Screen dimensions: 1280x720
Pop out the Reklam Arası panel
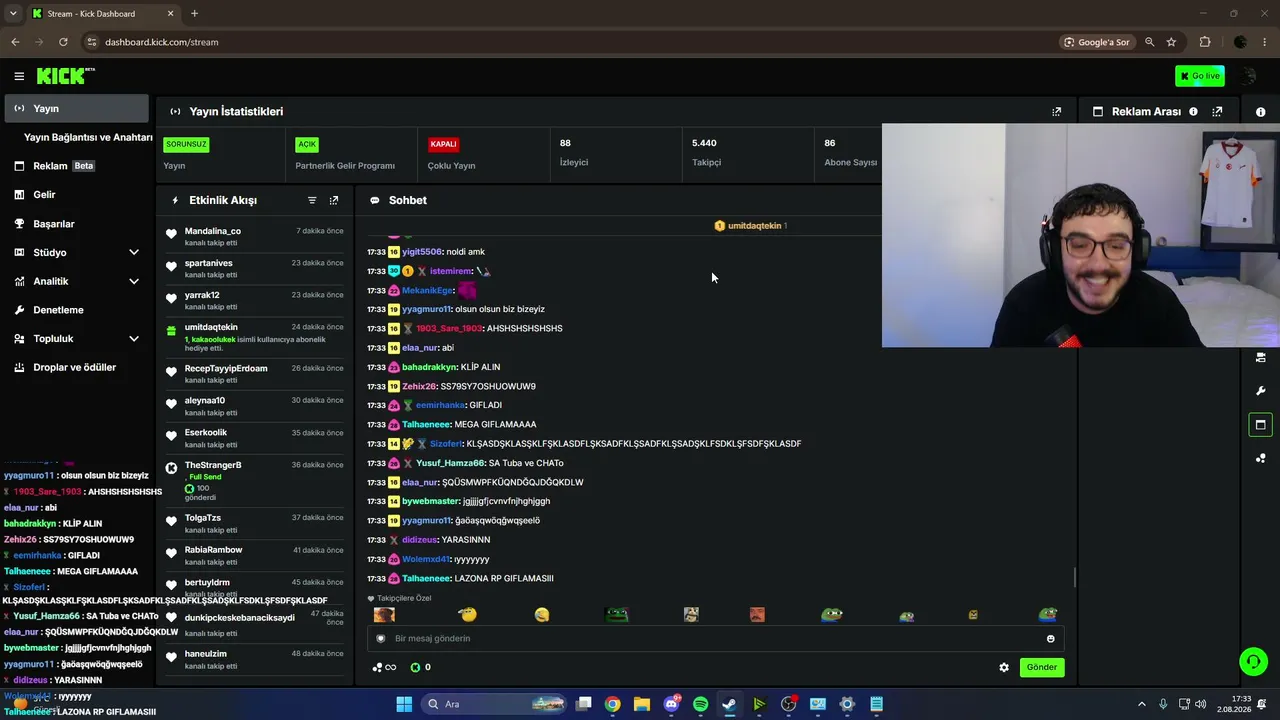point(1217,112)
